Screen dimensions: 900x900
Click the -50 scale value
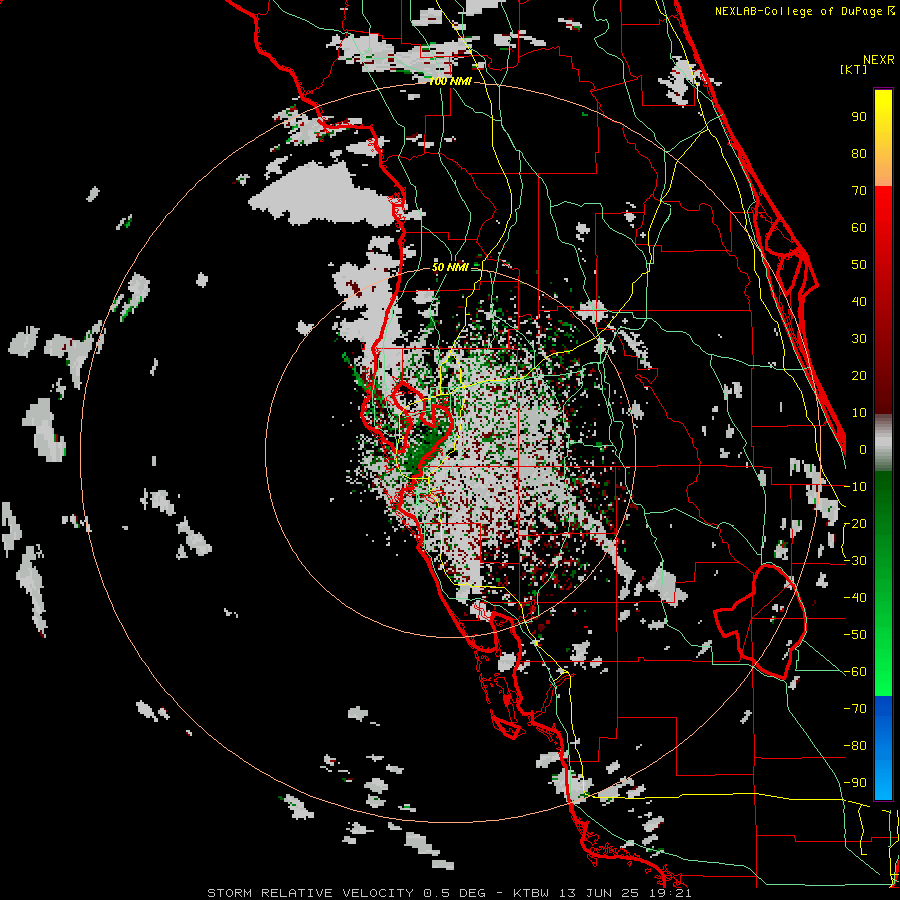coord(855,635)
